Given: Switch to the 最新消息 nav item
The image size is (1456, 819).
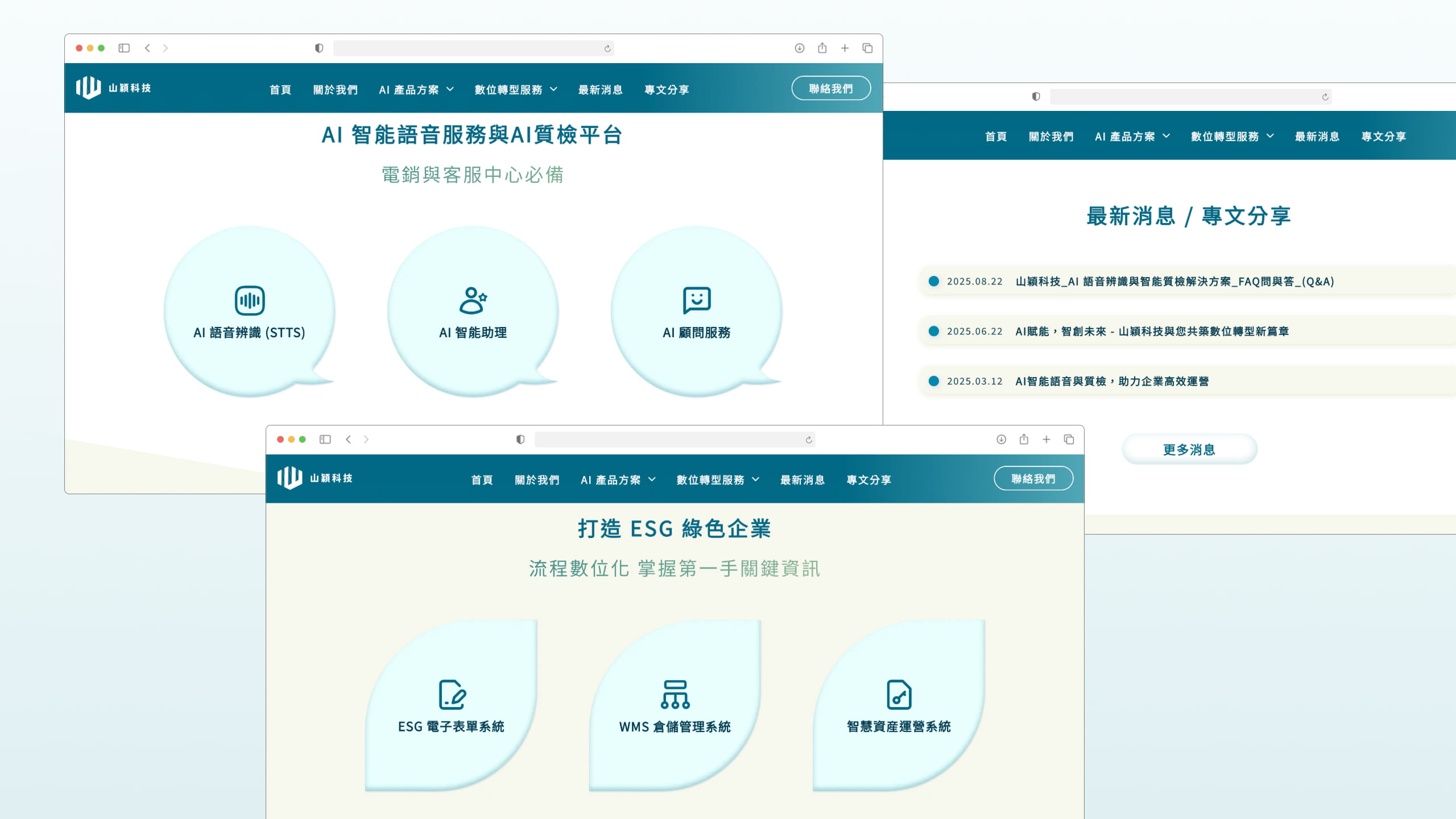Looking at the screenshot, I should coord(600,89).
